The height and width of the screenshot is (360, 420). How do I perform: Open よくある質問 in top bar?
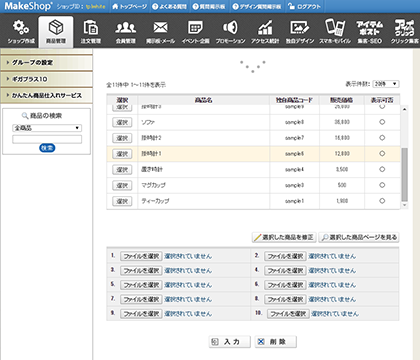point(170,6)
